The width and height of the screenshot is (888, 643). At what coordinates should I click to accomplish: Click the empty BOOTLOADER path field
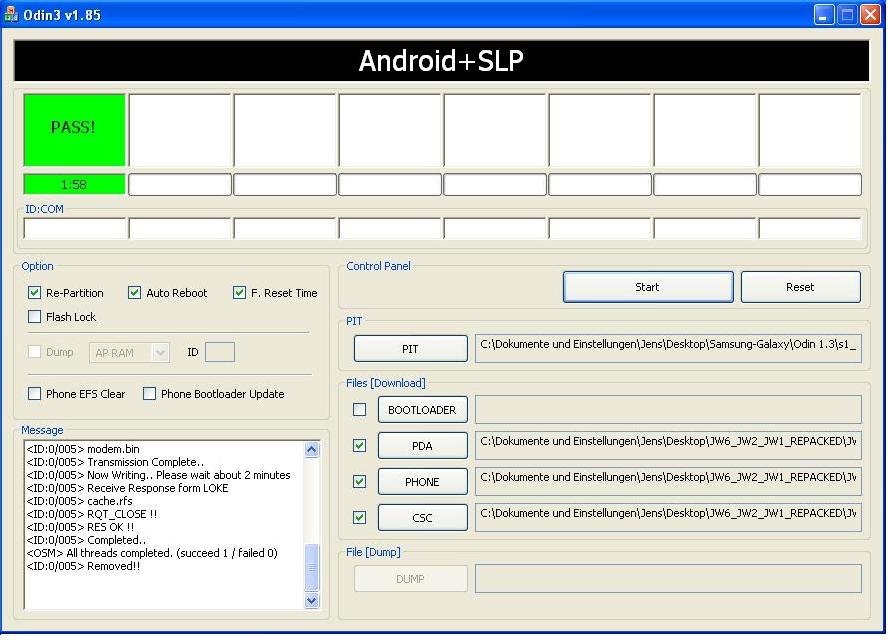coord(668,410)
